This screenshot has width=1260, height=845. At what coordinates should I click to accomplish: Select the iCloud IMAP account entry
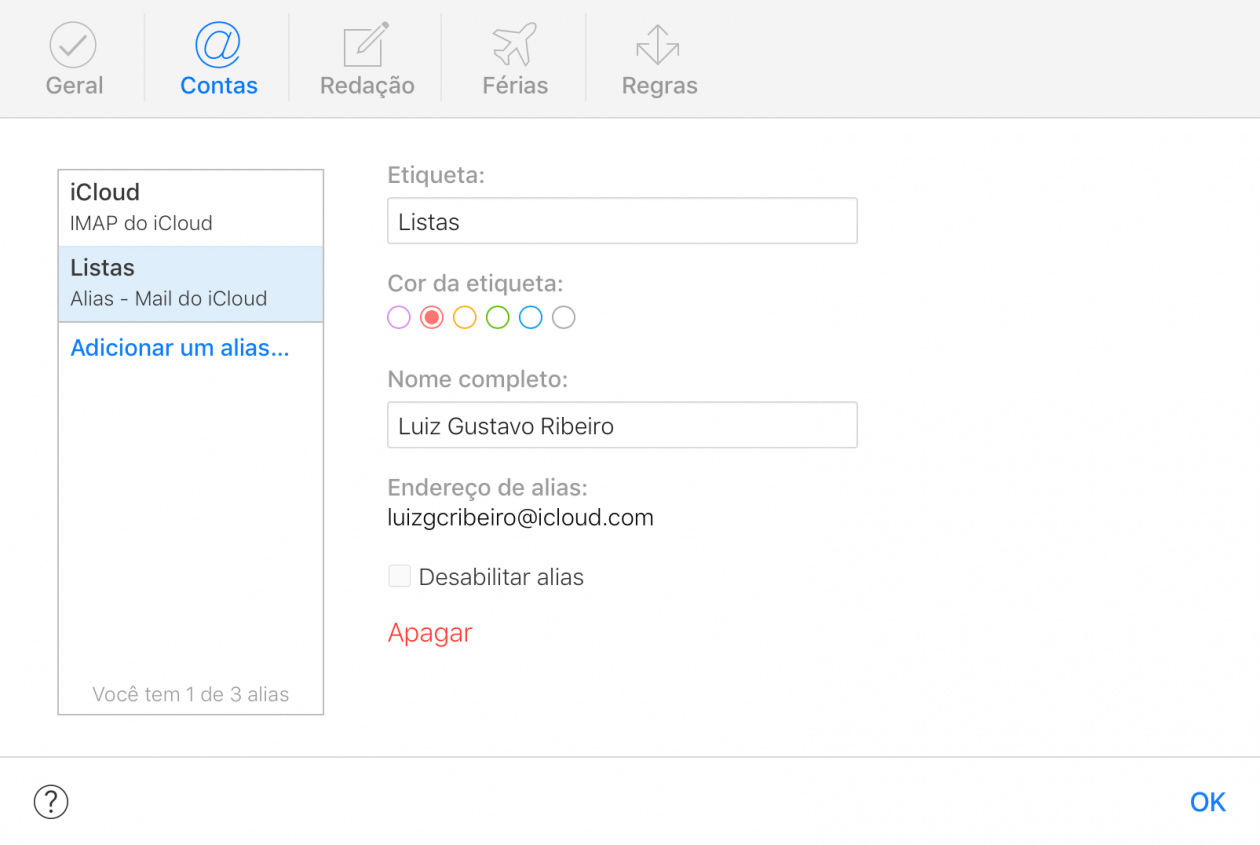coord(190,206)
